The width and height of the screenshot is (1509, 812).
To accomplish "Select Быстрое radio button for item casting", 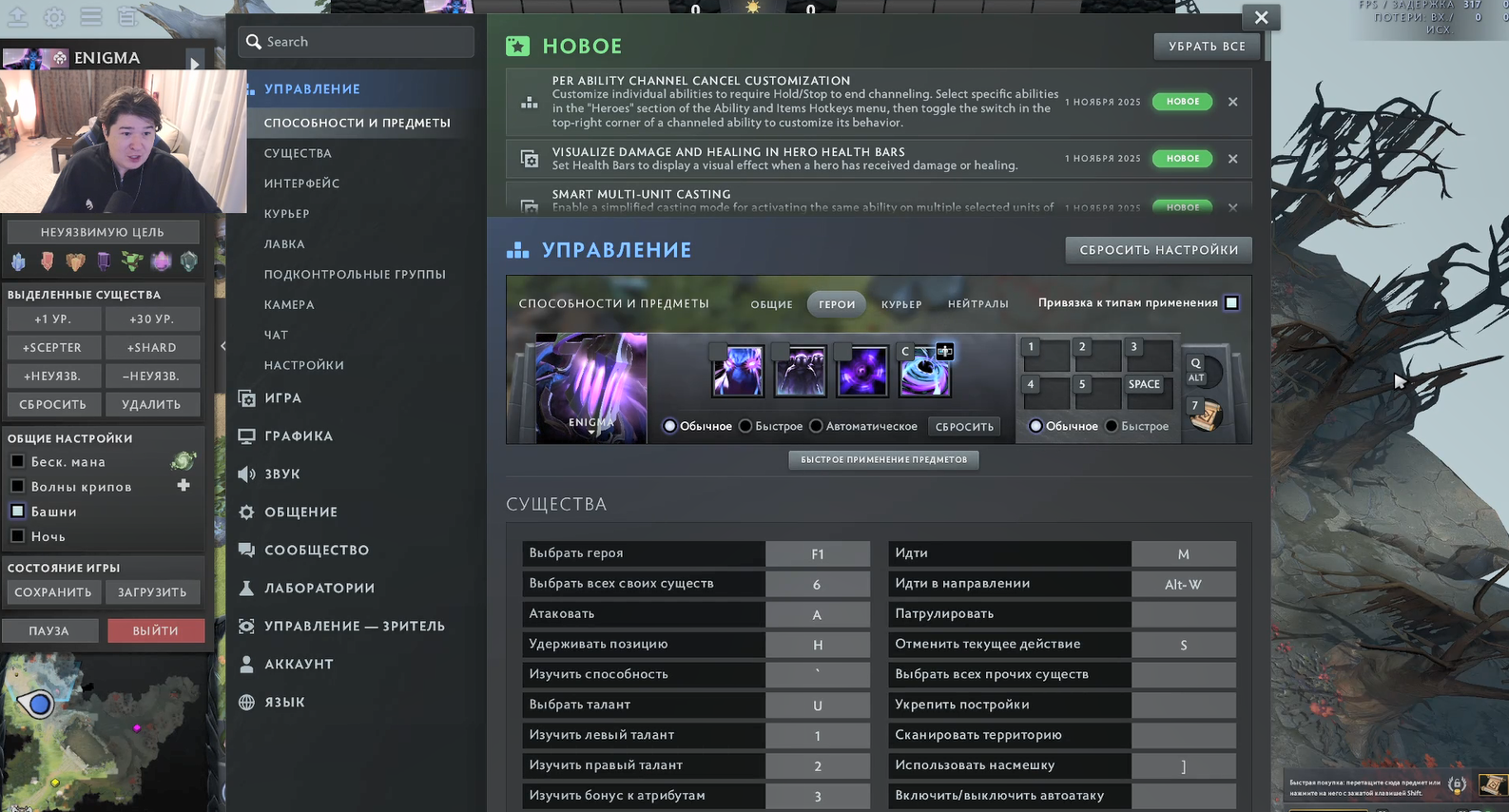I will 1112,426.
